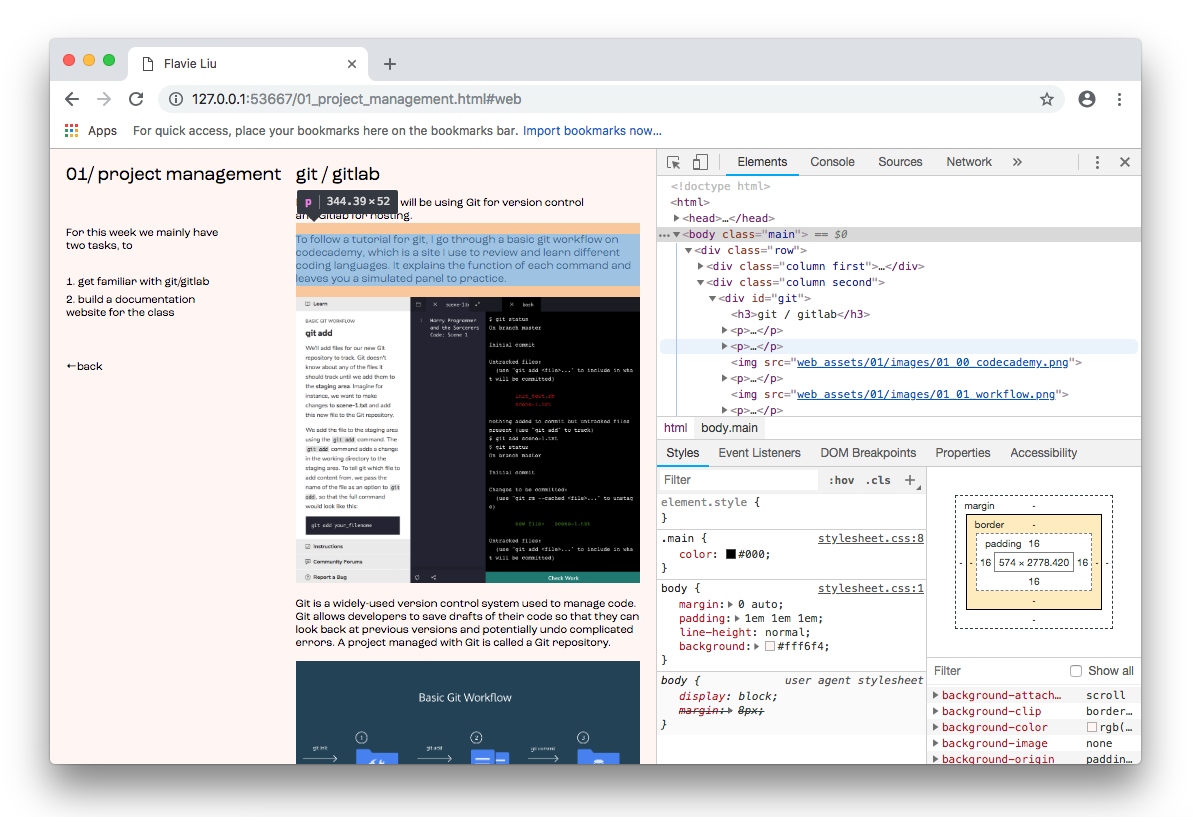The image size is (1193, 817).
Task: Switch to the Elements tab
Action: (762, 162)
